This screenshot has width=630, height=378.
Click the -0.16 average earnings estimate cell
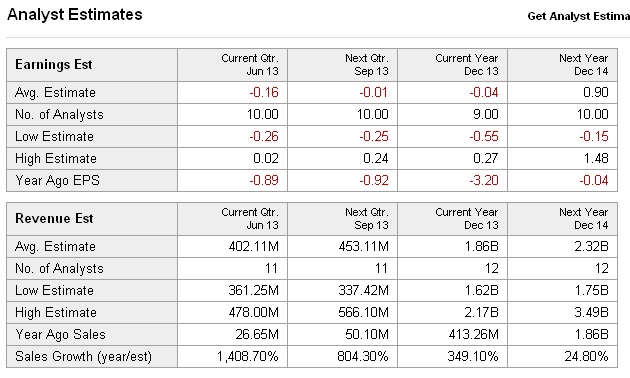[232, 93]
